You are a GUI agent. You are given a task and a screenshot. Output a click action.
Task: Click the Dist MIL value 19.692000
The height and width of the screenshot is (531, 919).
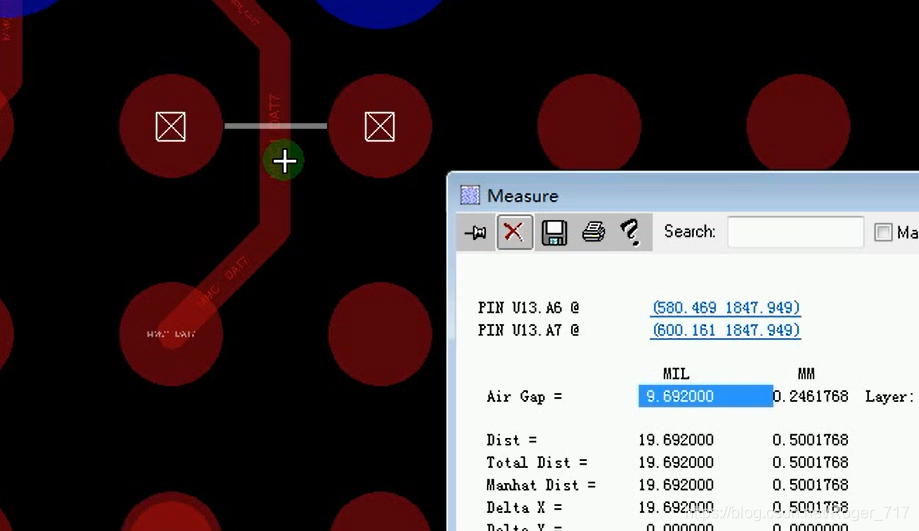click(676, 440)
